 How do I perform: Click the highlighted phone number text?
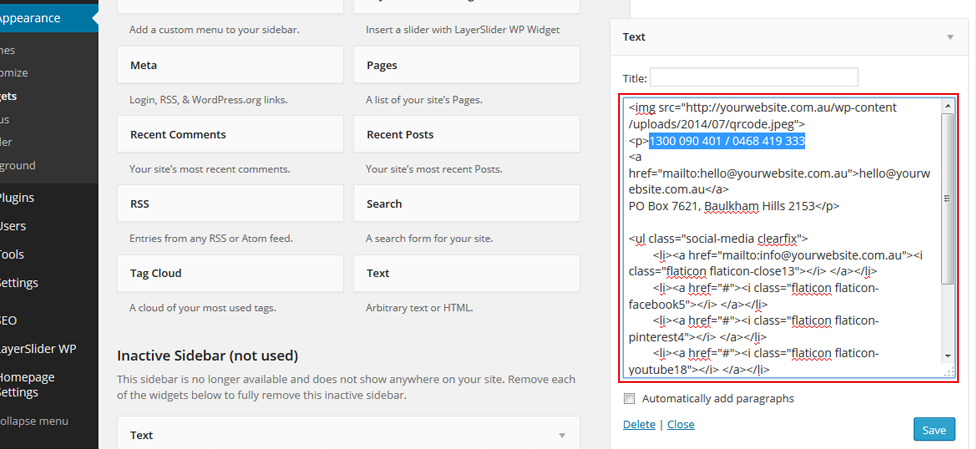pyautogui.click(x=727, y=141)
